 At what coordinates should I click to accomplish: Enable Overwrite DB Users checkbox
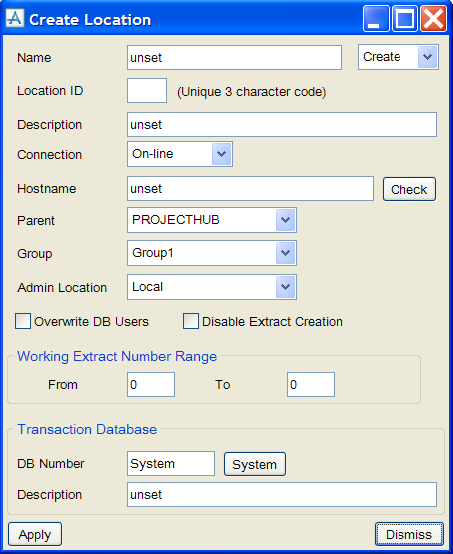(23, 321)
